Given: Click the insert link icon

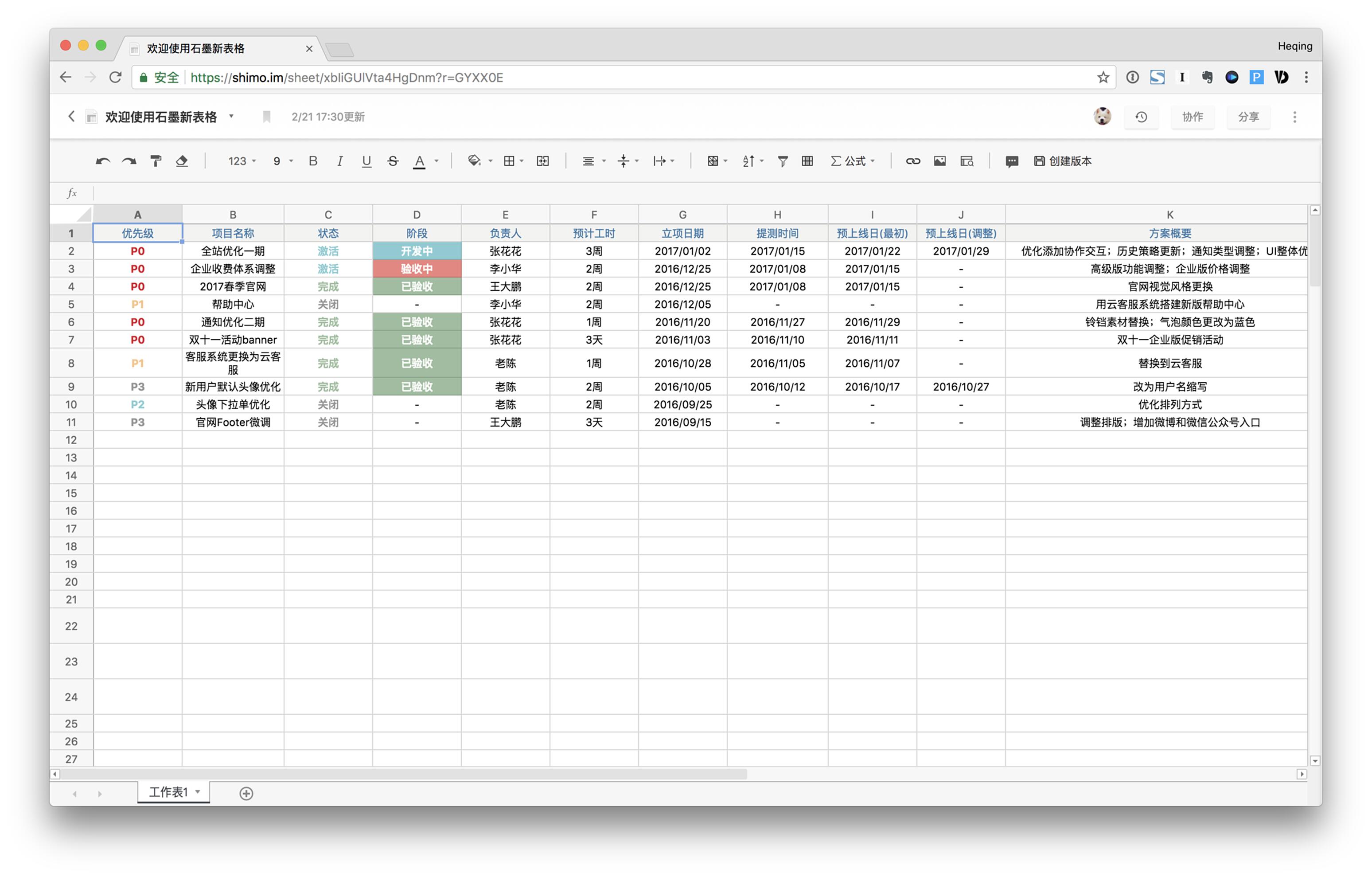Looking at the screenshot, I should click(913, 161).
